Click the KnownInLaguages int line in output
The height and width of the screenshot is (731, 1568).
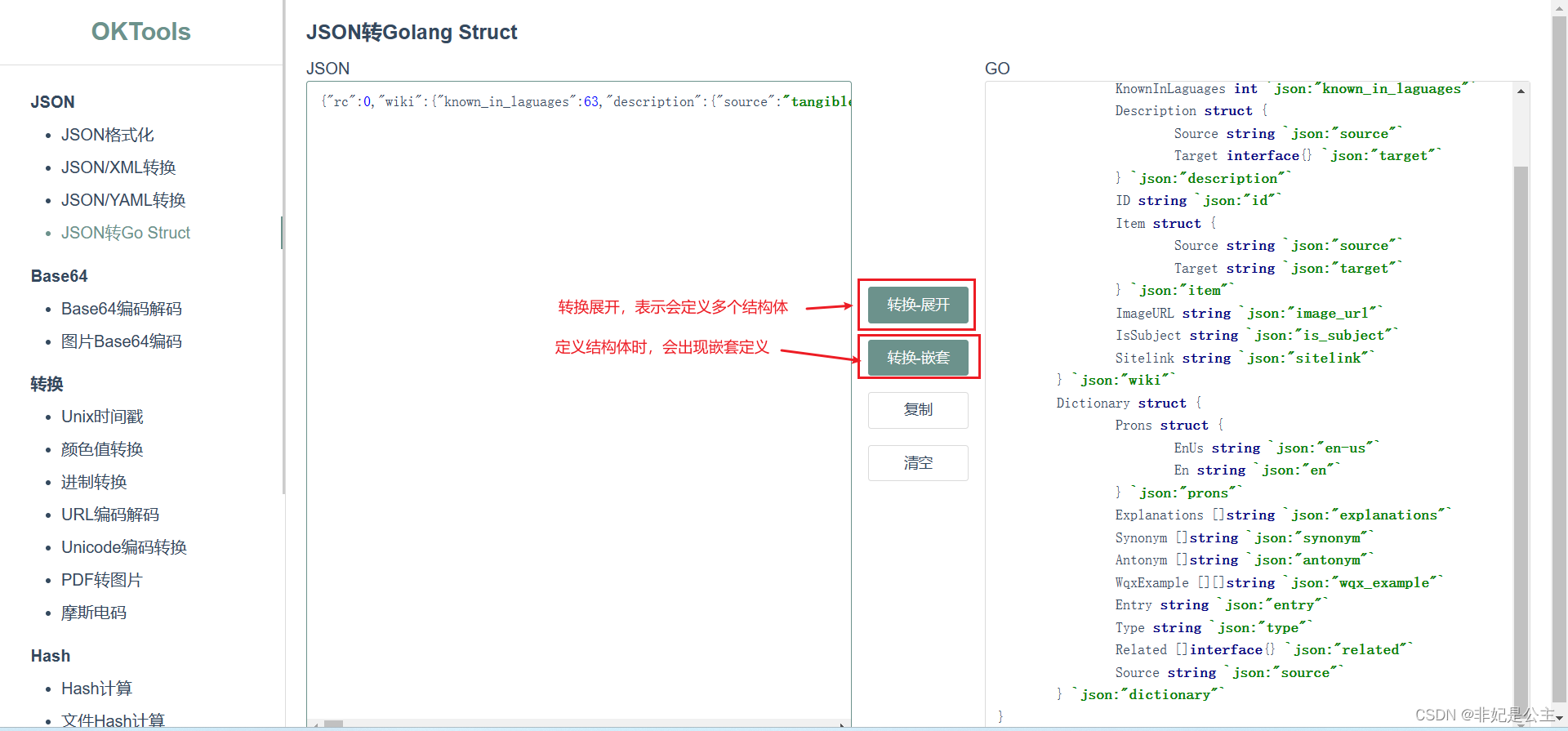pos(1295,89)
